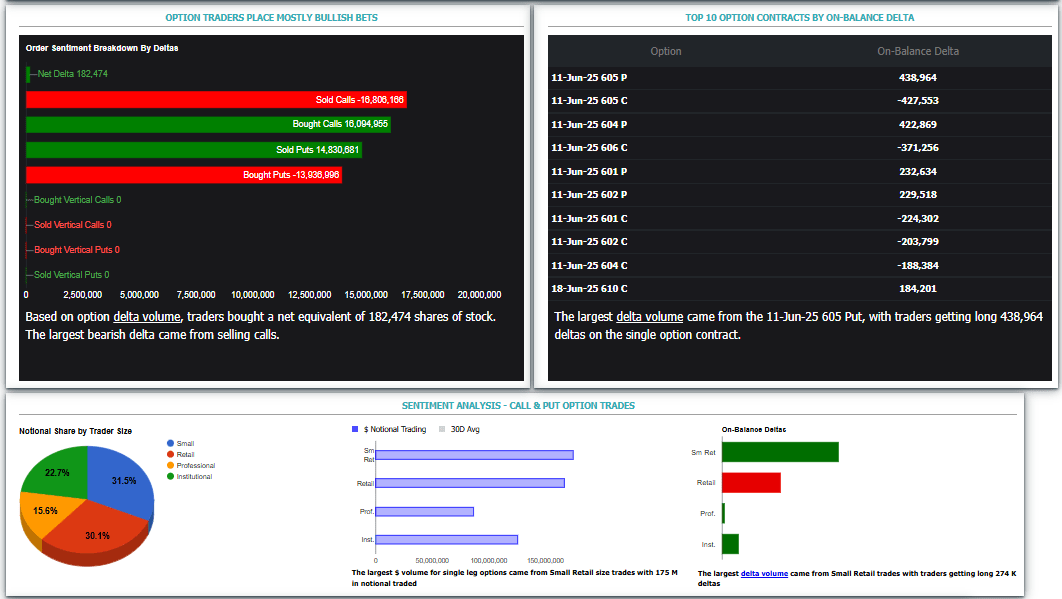The height and width of the screenshot is (599, 1062).
Task: Select the Bought Calls green bar
Action: (208, 124)
